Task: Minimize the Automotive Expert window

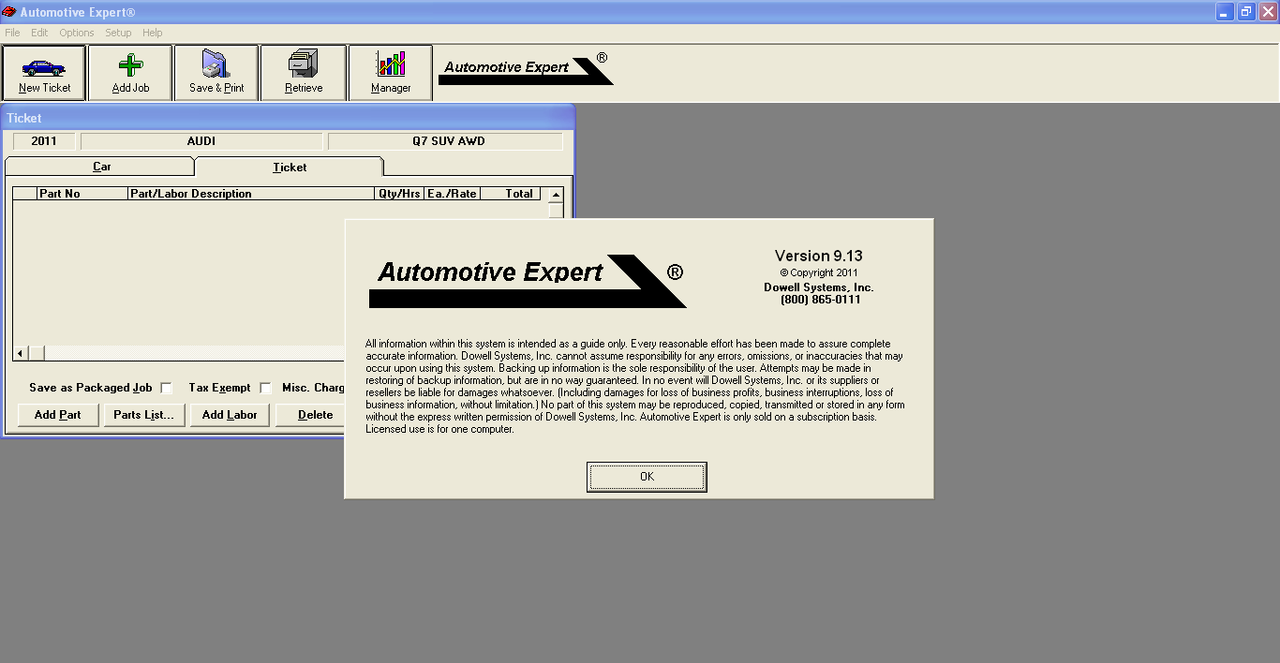Action: pos(1225,12)
